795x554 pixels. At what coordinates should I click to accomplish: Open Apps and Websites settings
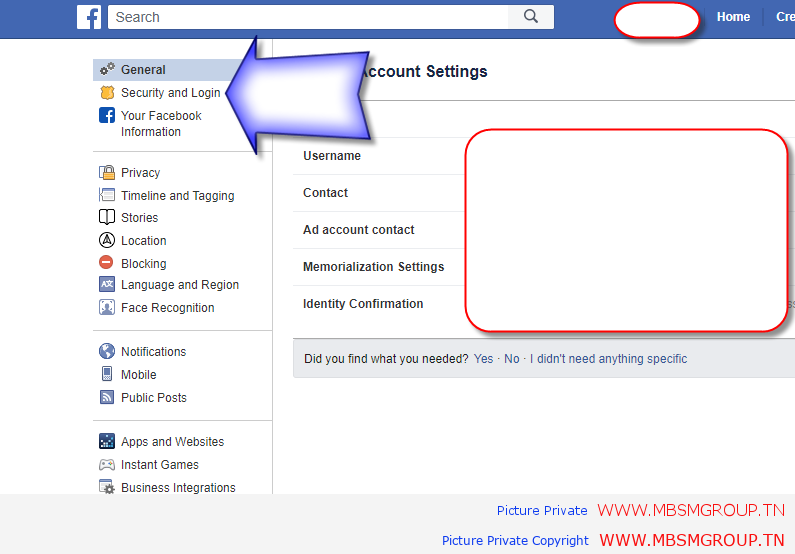(172, 442)
